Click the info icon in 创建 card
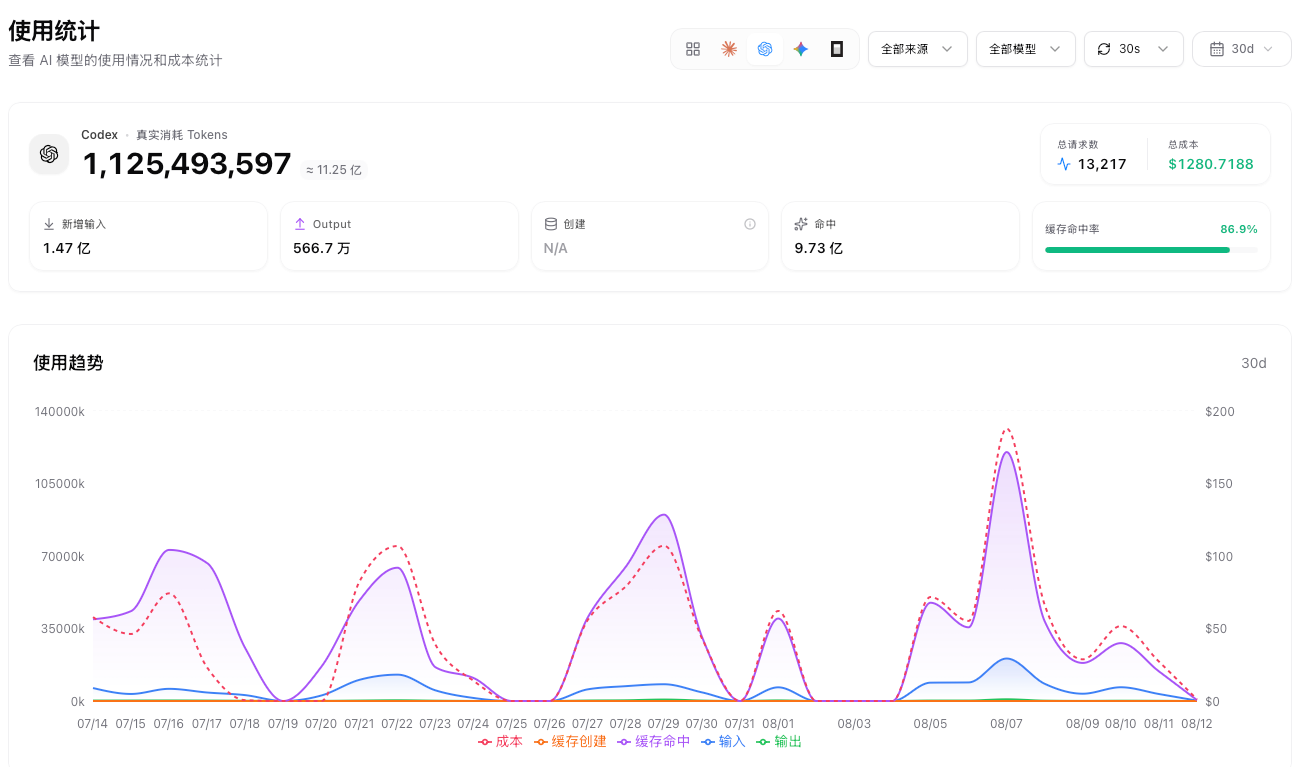Screen dimensions: 1292x767 point(750,224)
